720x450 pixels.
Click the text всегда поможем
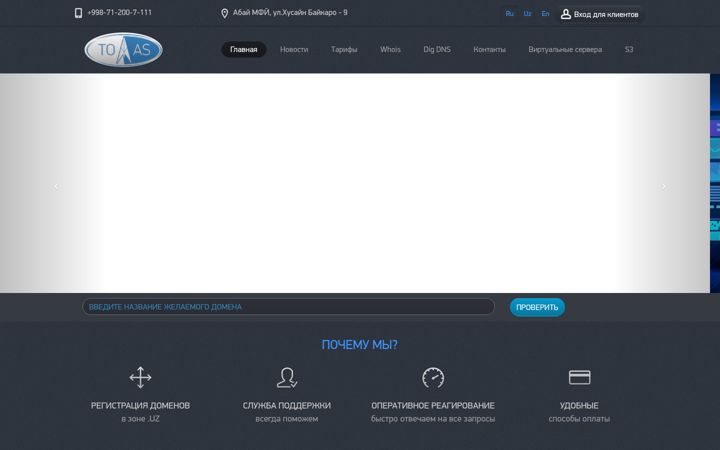[x=287, y=419]
